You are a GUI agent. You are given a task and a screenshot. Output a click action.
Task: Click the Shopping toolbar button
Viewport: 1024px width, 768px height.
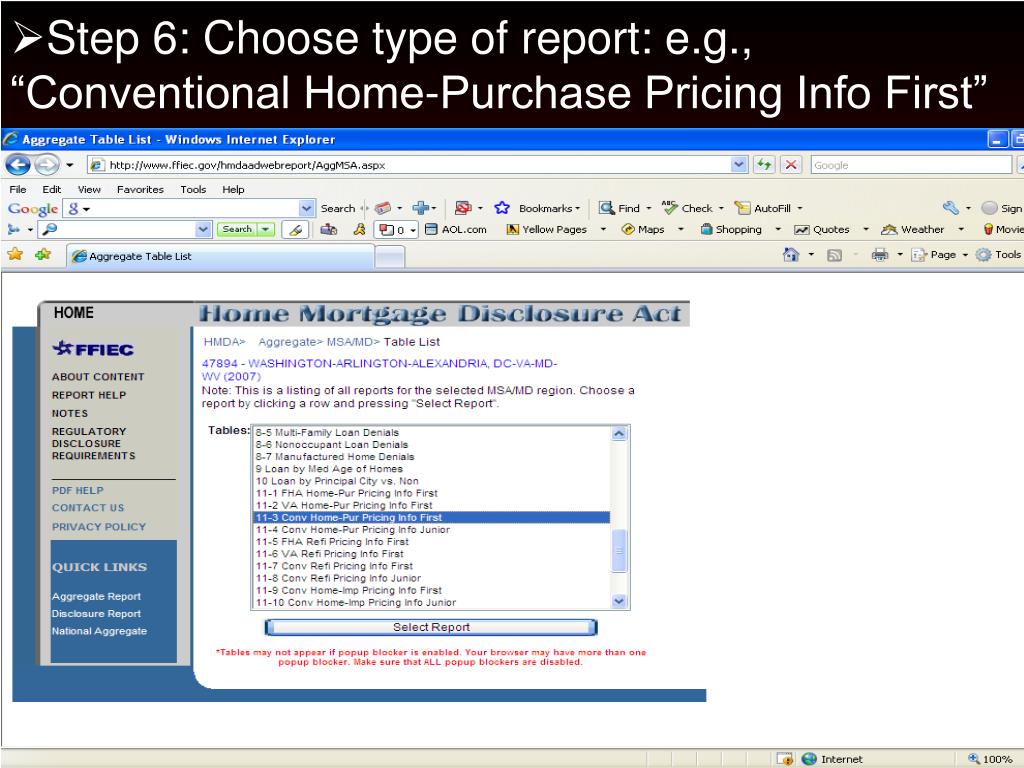click(x=731, y=229)
